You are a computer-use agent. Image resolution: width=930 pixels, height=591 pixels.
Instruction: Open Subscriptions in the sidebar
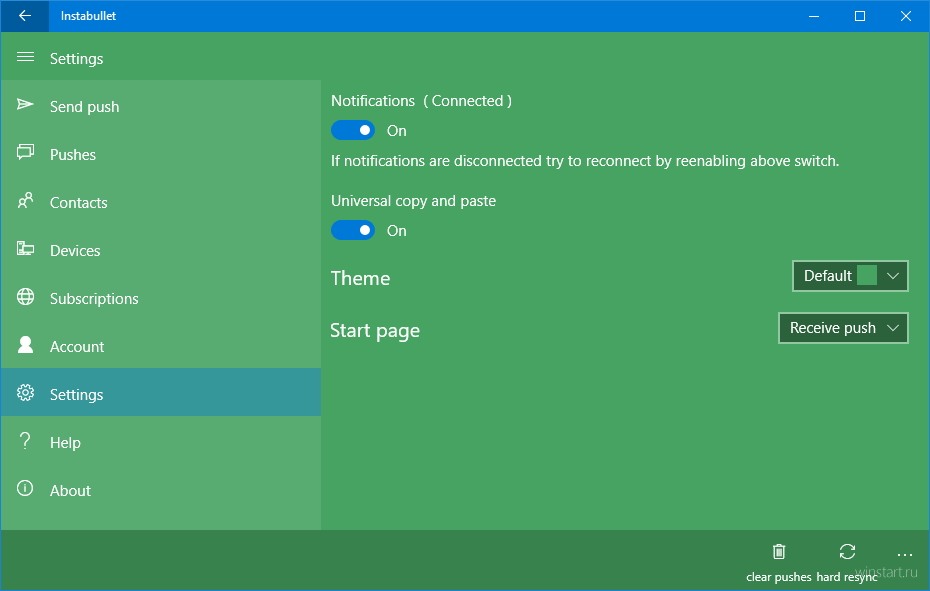click(161, 298)
